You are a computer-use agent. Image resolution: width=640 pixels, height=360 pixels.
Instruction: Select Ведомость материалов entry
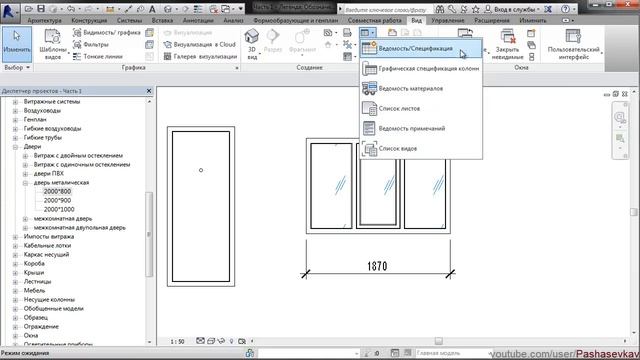pos(421,89)
